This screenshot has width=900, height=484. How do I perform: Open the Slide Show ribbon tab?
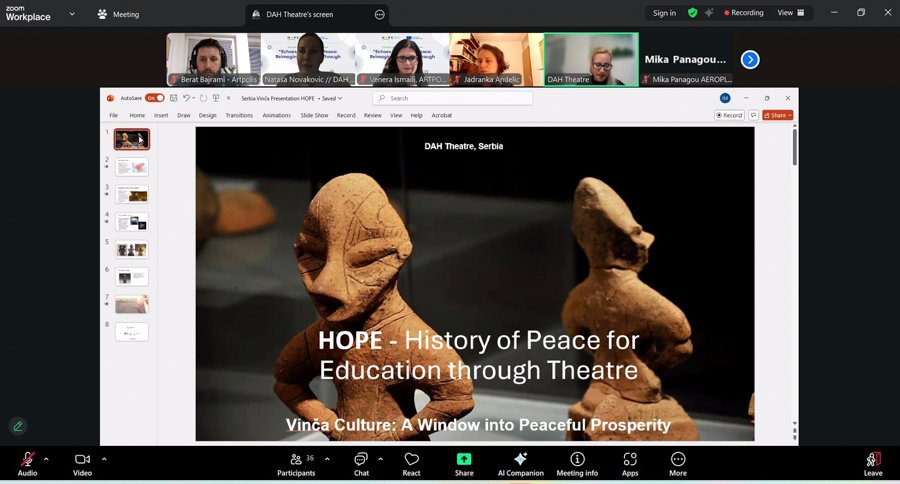point(314,115)
